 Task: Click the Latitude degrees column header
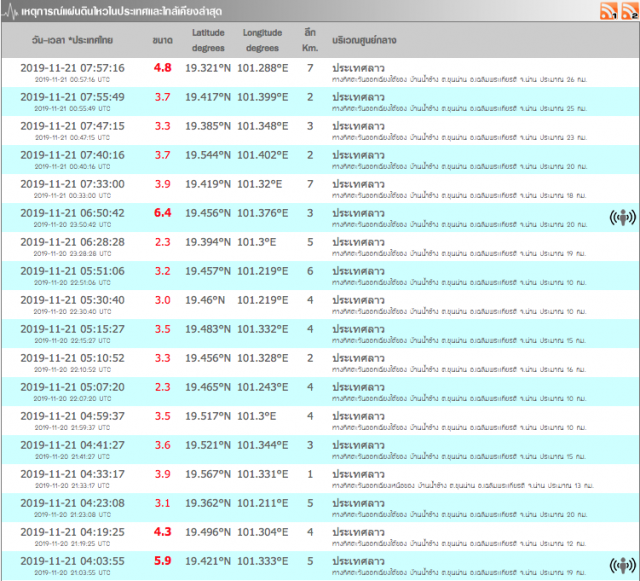click(208, 40)
